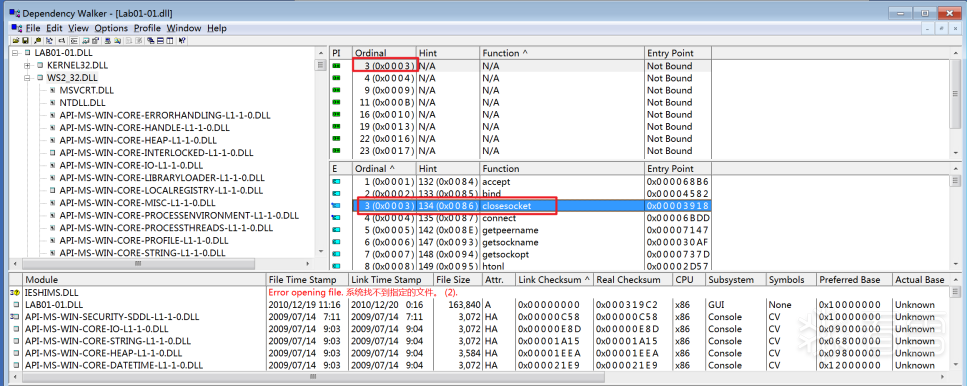Image resolution: width=968 pixels, height=386 pixels.
Task: Sort module list by Link Checksum header
Action: 554,280
